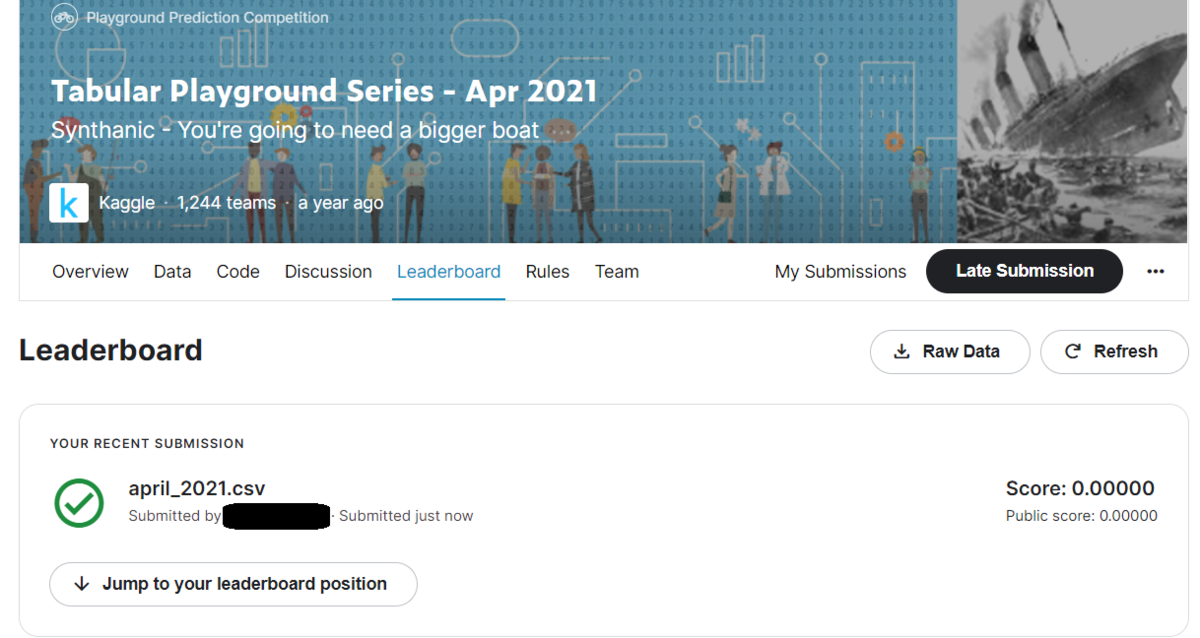Screen dimensions: 1200x638
Task: Open the three-dot more options menu
Action: [1155, 271]
